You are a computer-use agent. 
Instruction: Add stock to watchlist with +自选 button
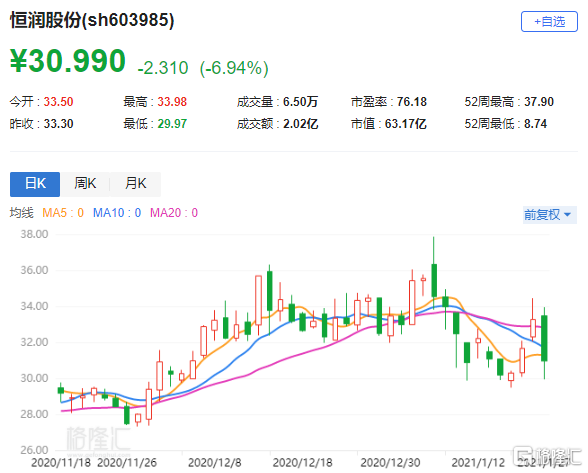[x=549, y=22]
